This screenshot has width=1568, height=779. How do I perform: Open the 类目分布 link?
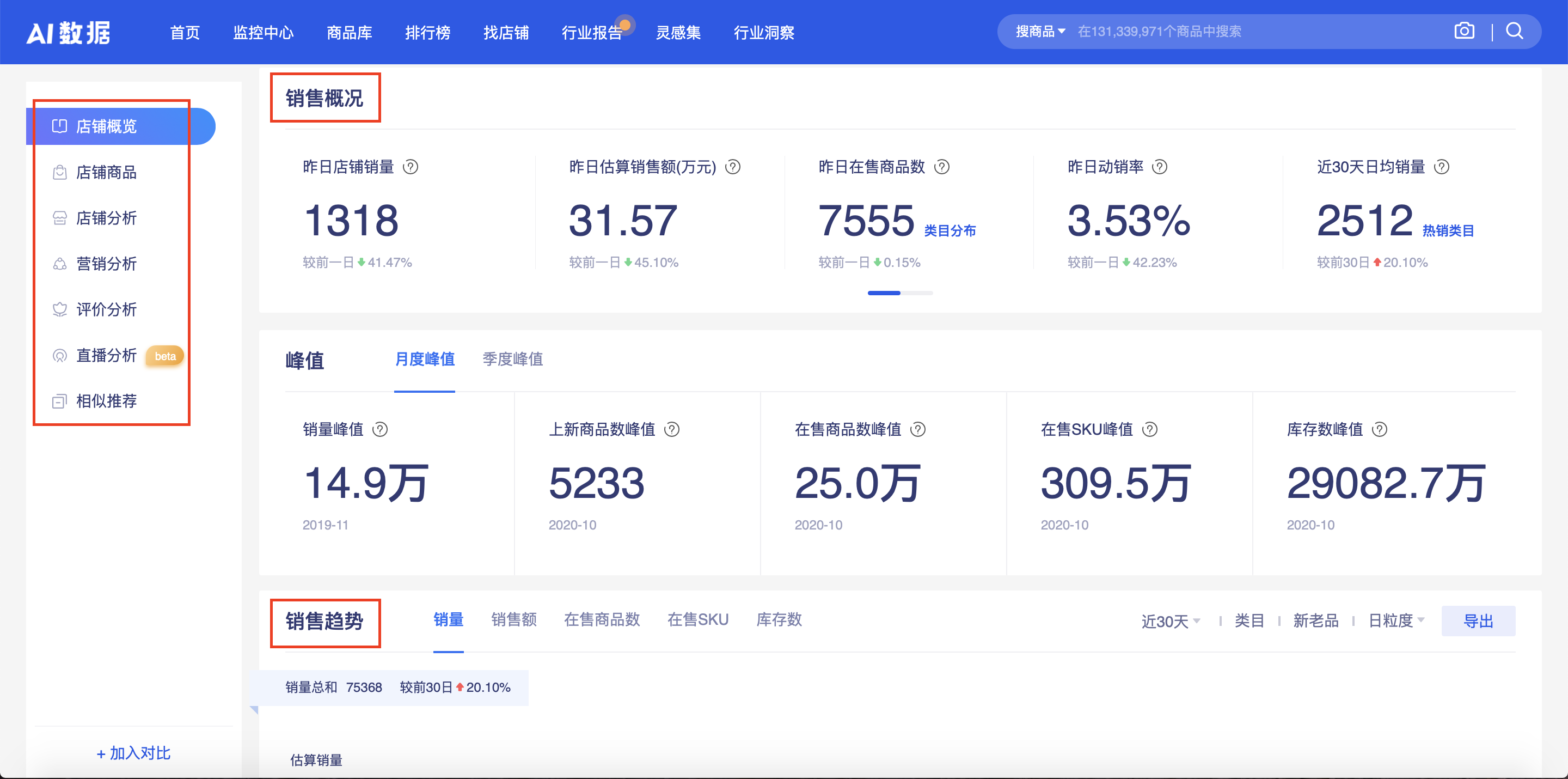pos(951,231)
